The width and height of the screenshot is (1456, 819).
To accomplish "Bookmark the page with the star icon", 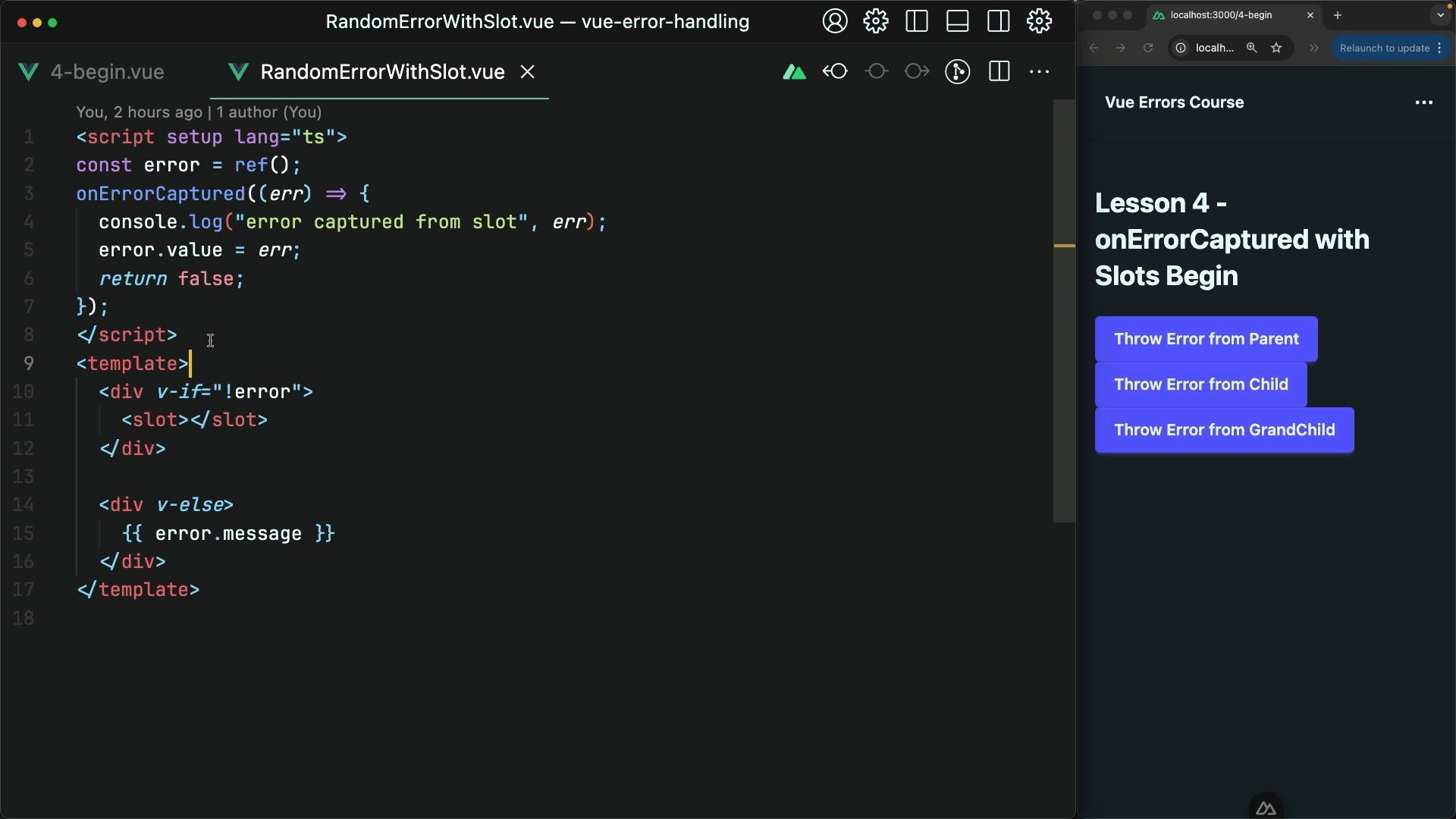I will (1276, 48).
